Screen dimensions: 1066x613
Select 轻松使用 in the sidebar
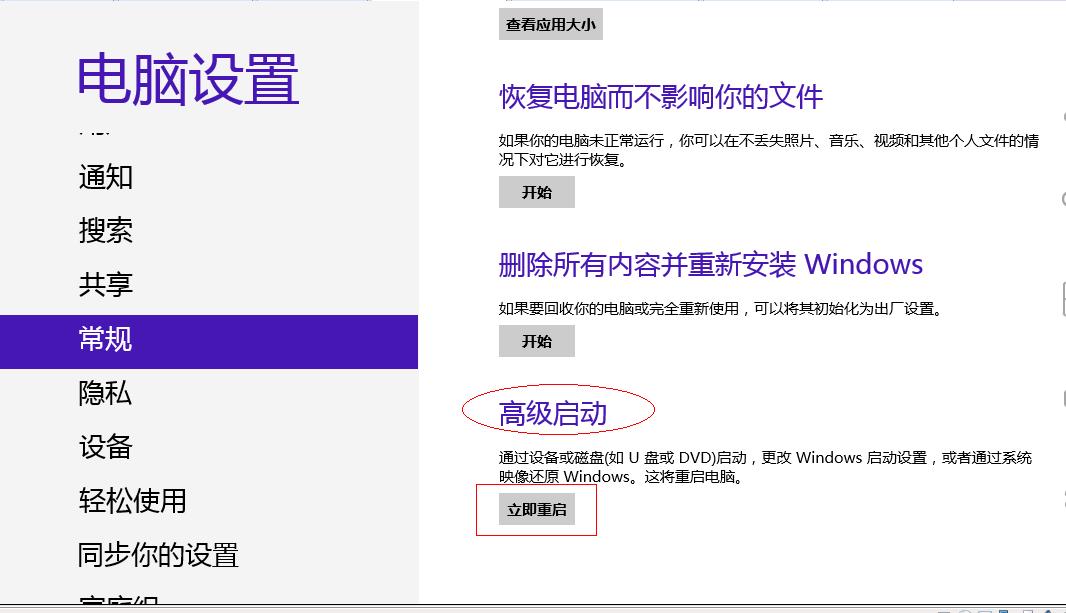point(131,501)
